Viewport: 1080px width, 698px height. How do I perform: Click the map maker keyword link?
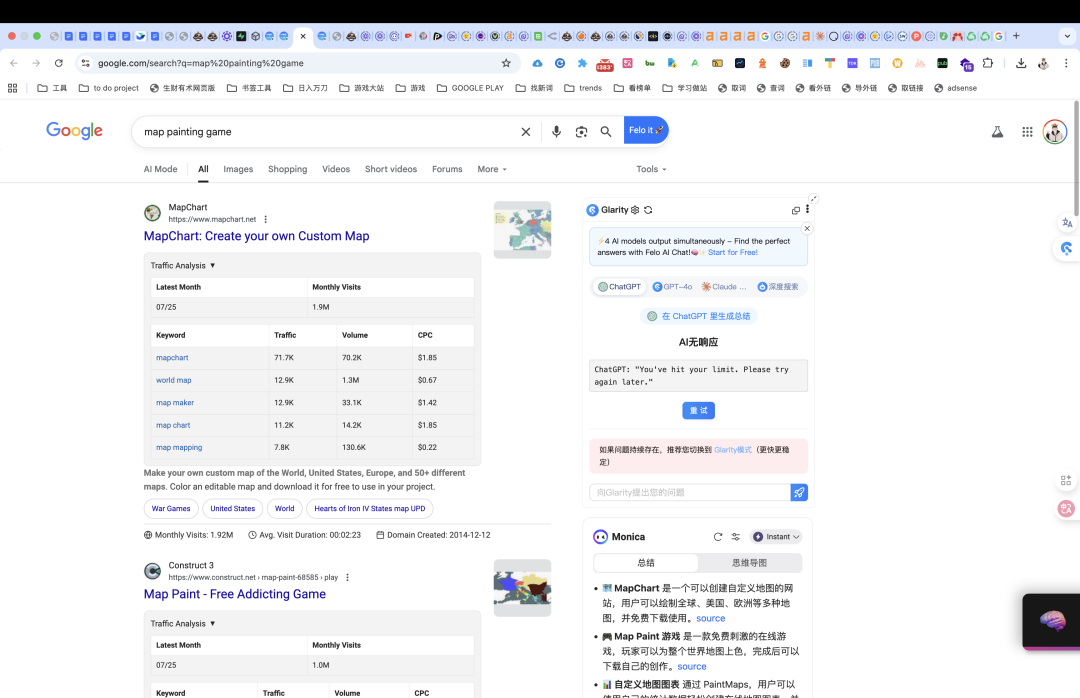[x=175, y=402]
